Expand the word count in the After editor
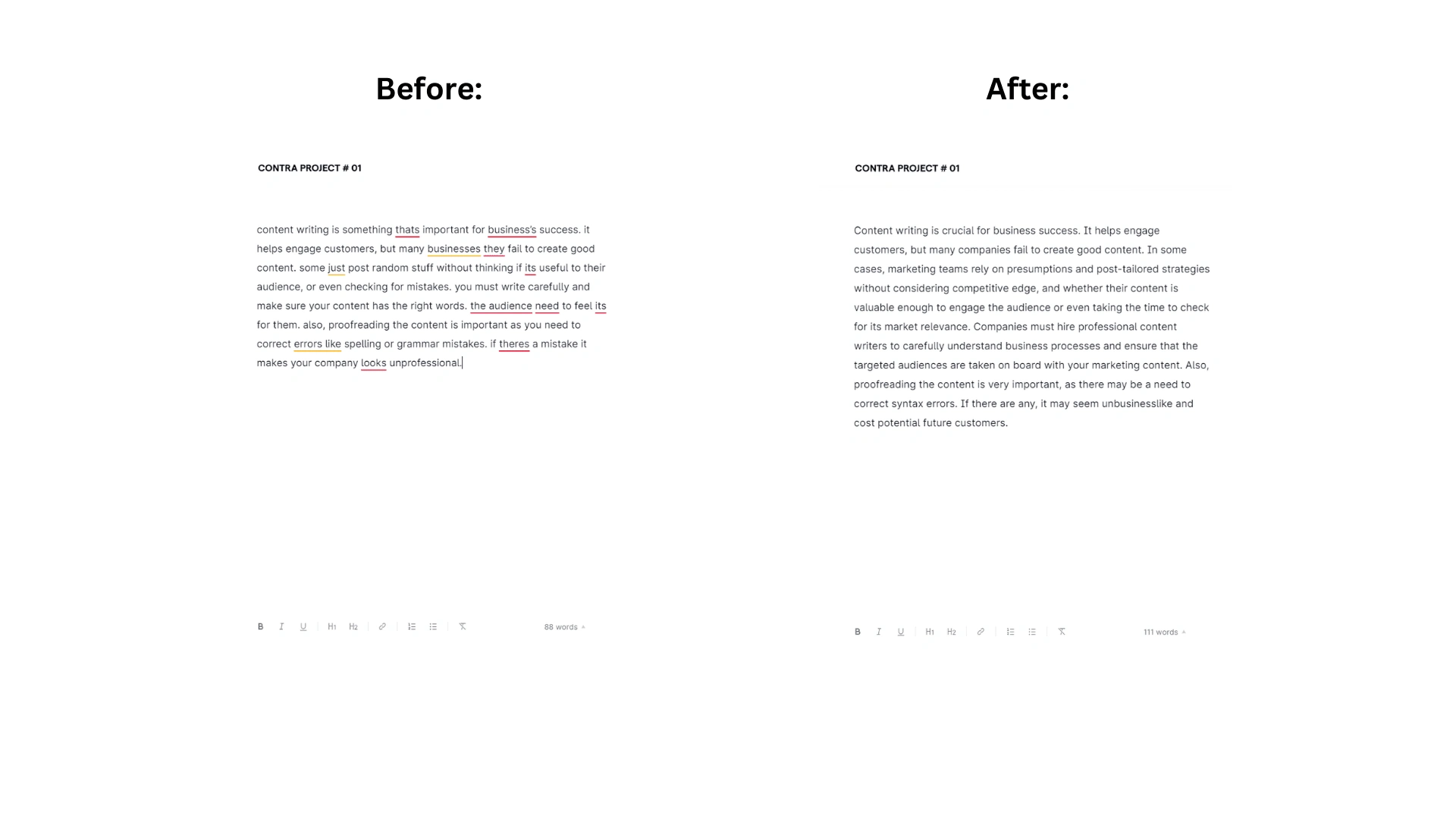1456x819 pixels. pos(1164,632)
